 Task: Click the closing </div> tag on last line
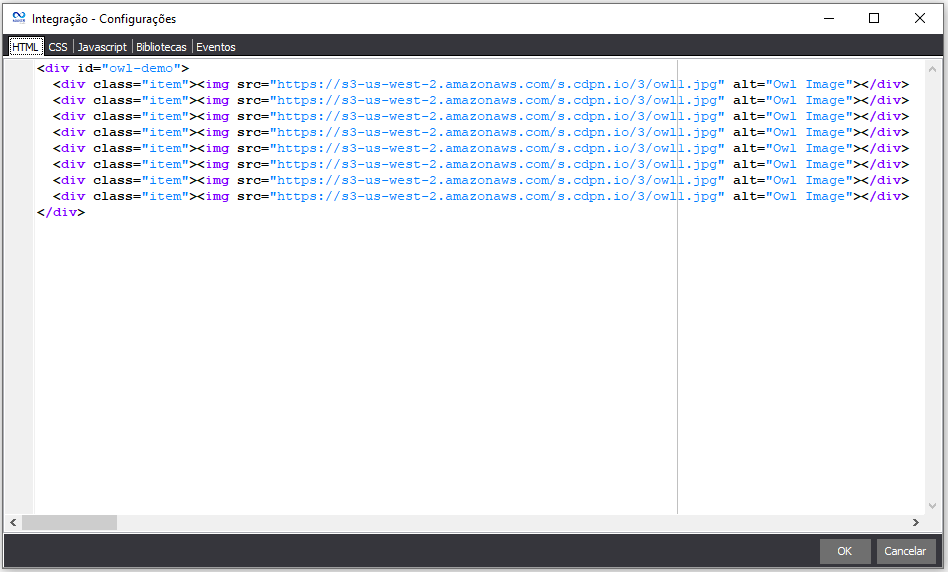click(x=60, y=212)
